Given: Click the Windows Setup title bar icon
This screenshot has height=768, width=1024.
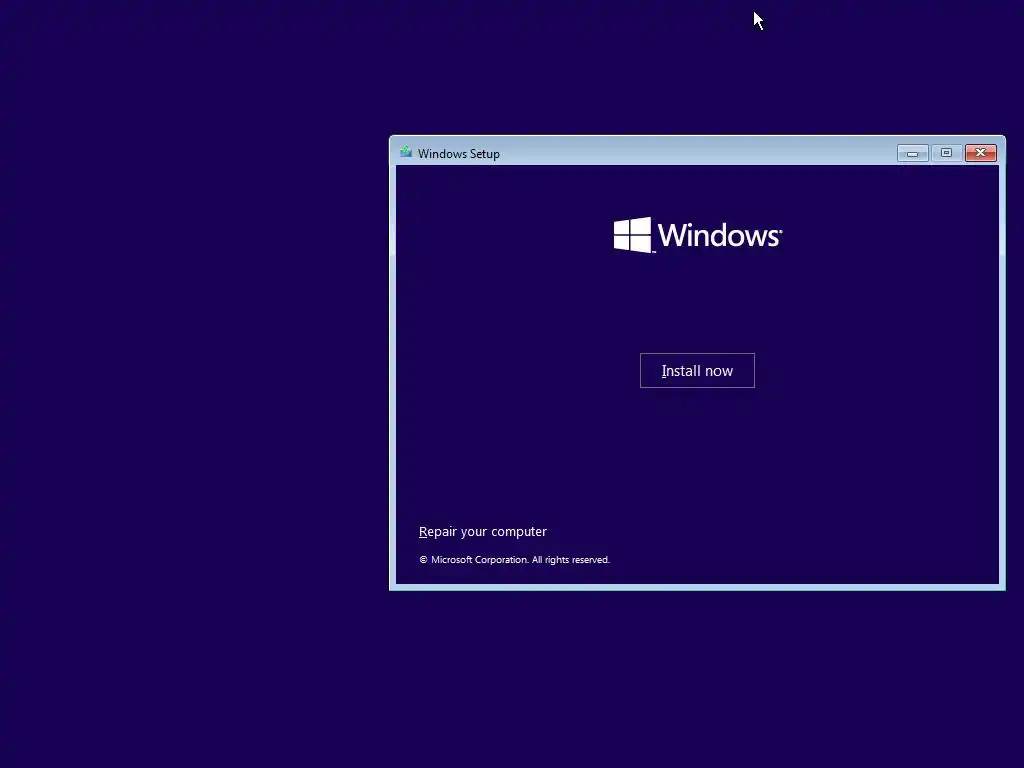Looking at the screenshot, I should click(x=406, y=152).
